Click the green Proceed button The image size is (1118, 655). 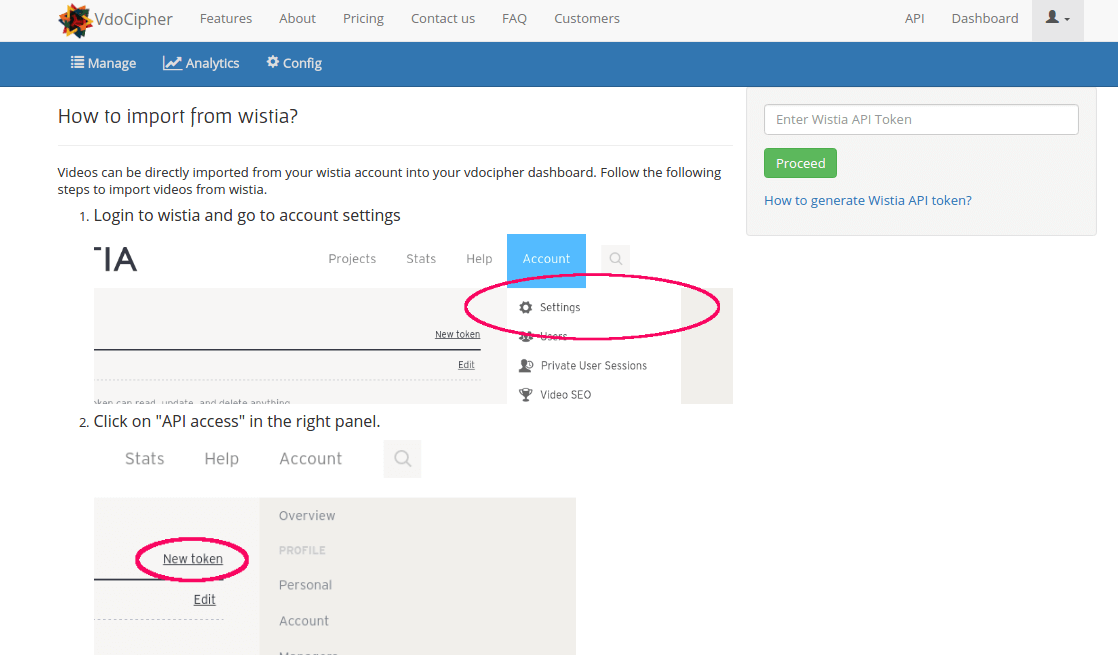click(x=800, y=163)
